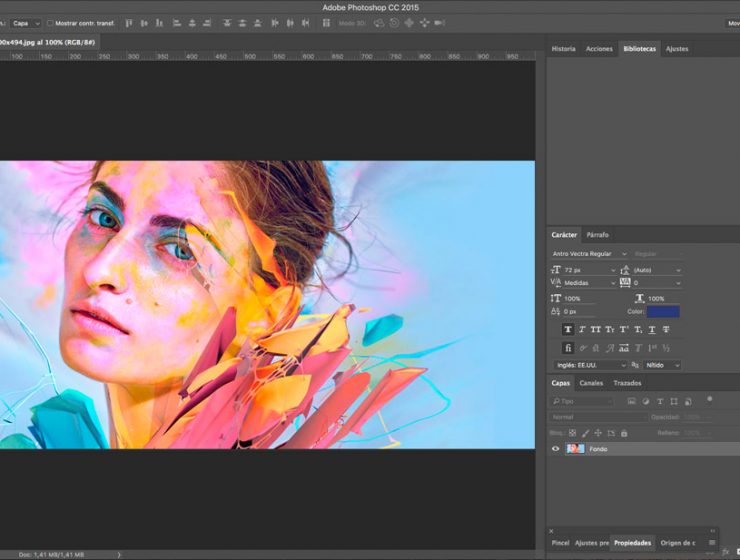
Task: Toggle subscript text style
Action: coord(638,329)
